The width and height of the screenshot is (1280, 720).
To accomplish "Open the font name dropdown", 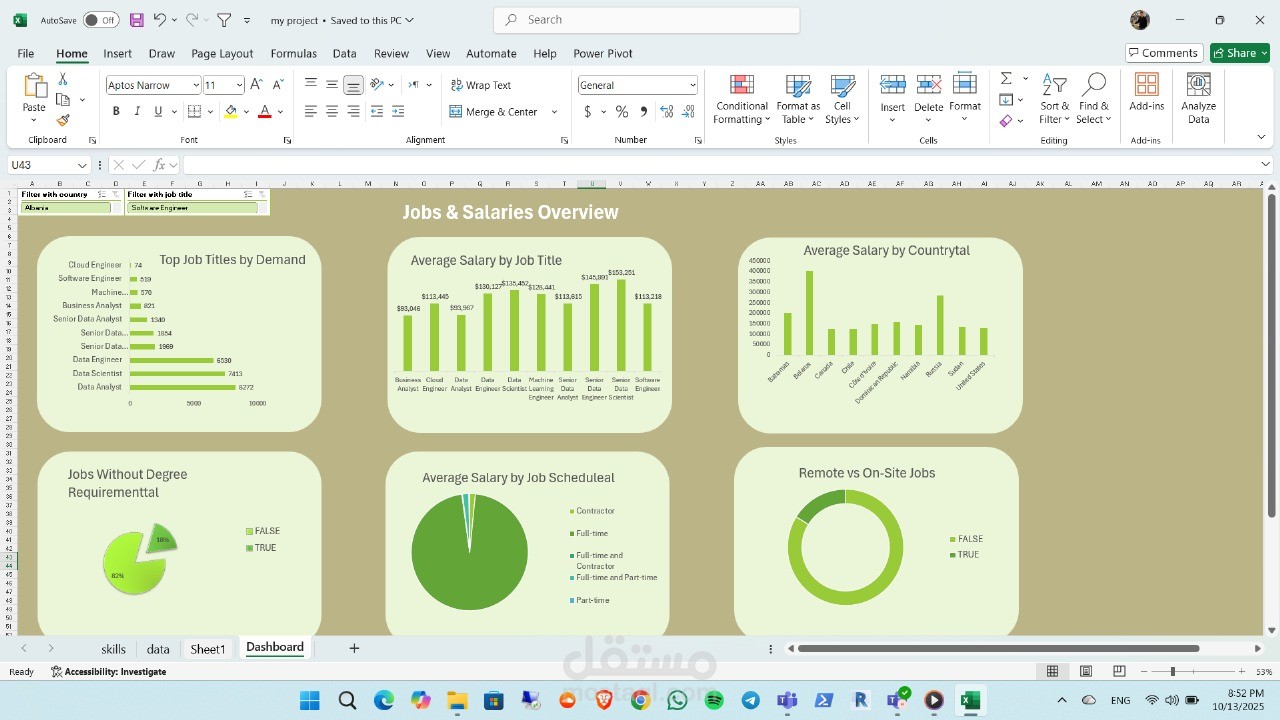I will click(x=196, y=85).
